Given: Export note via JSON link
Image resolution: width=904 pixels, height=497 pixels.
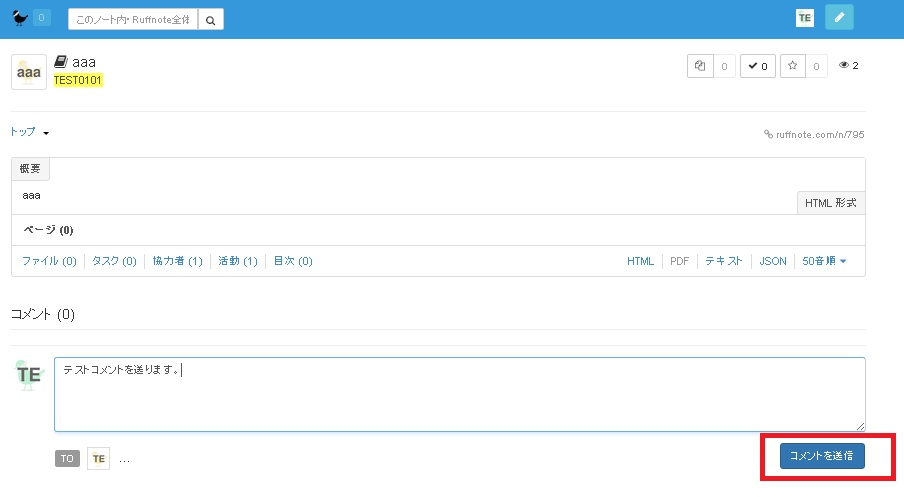Looking at the screenshot, I should point(772,261).
